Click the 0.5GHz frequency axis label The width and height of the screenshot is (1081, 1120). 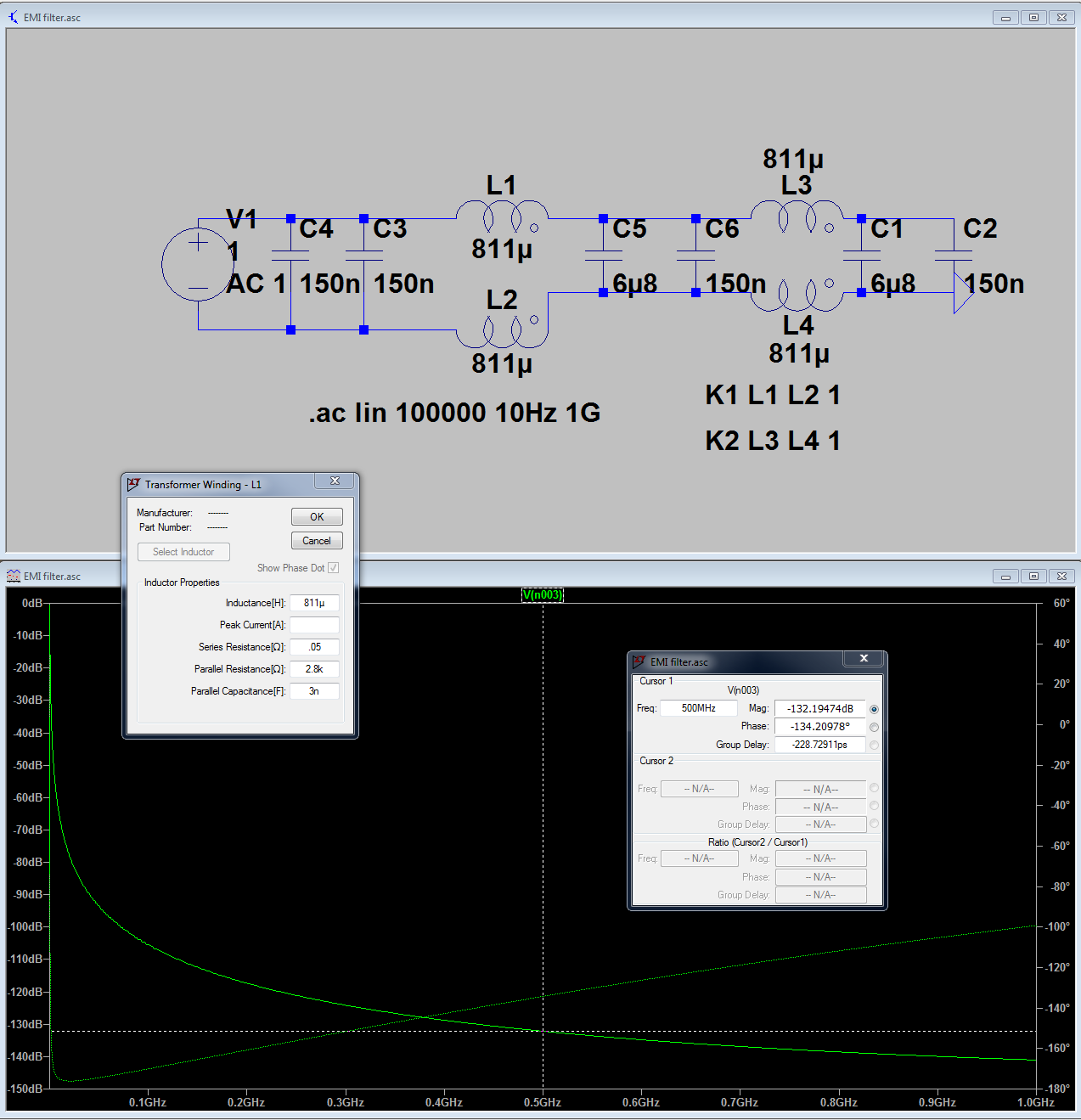point(542,1102)
